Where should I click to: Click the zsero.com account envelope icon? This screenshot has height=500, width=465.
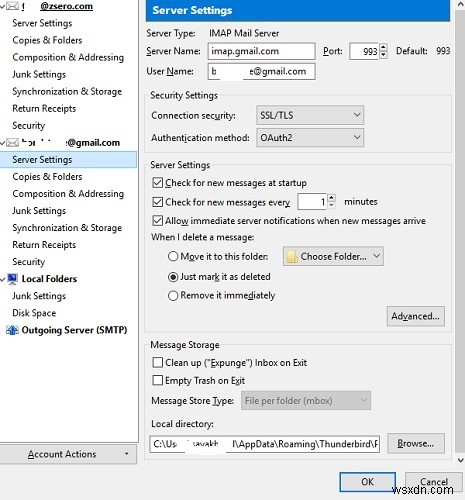pos(12,6)
